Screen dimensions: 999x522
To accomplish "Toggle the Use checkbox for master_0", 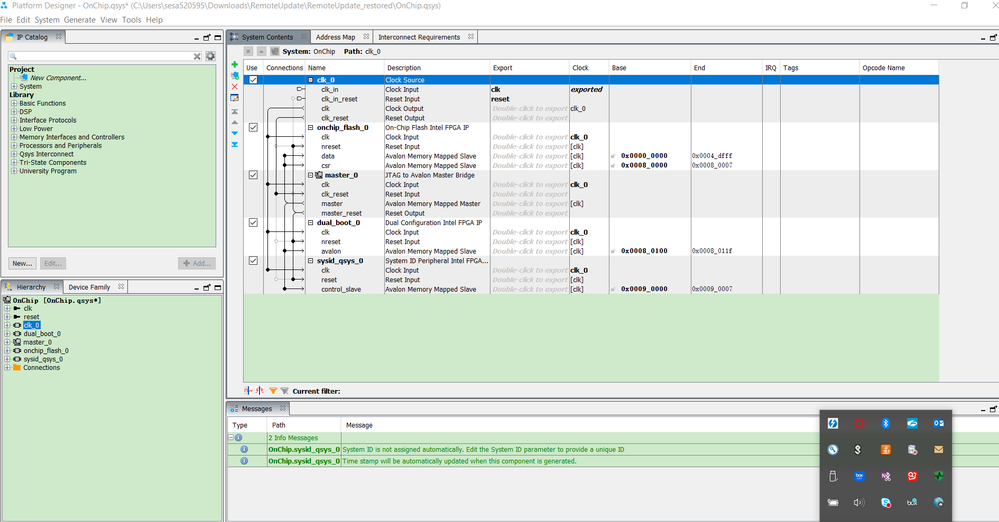I will tap(253, 175).
